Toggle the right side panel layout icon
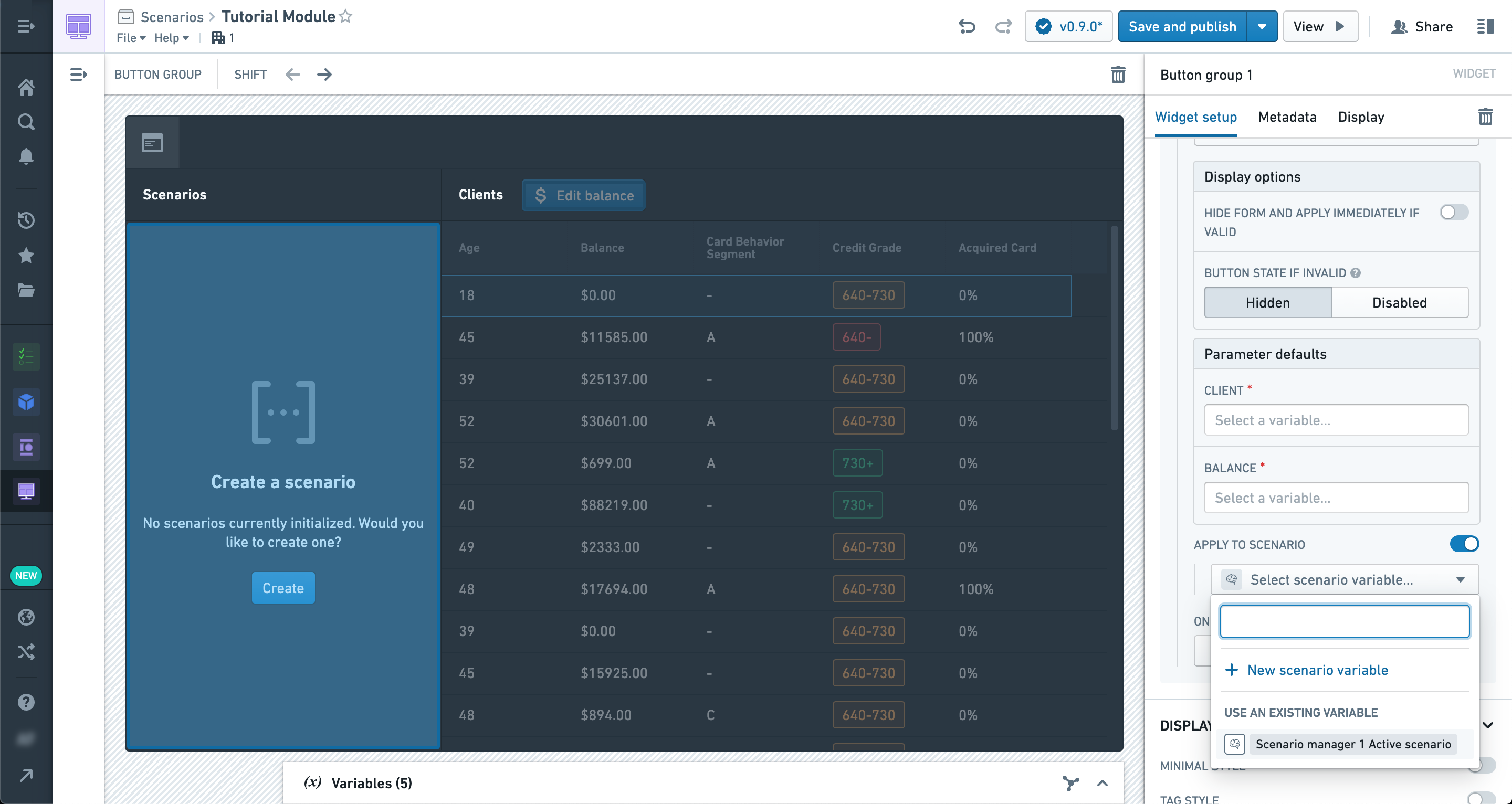Viewport: 1512px width, 804px height. 1486,26
